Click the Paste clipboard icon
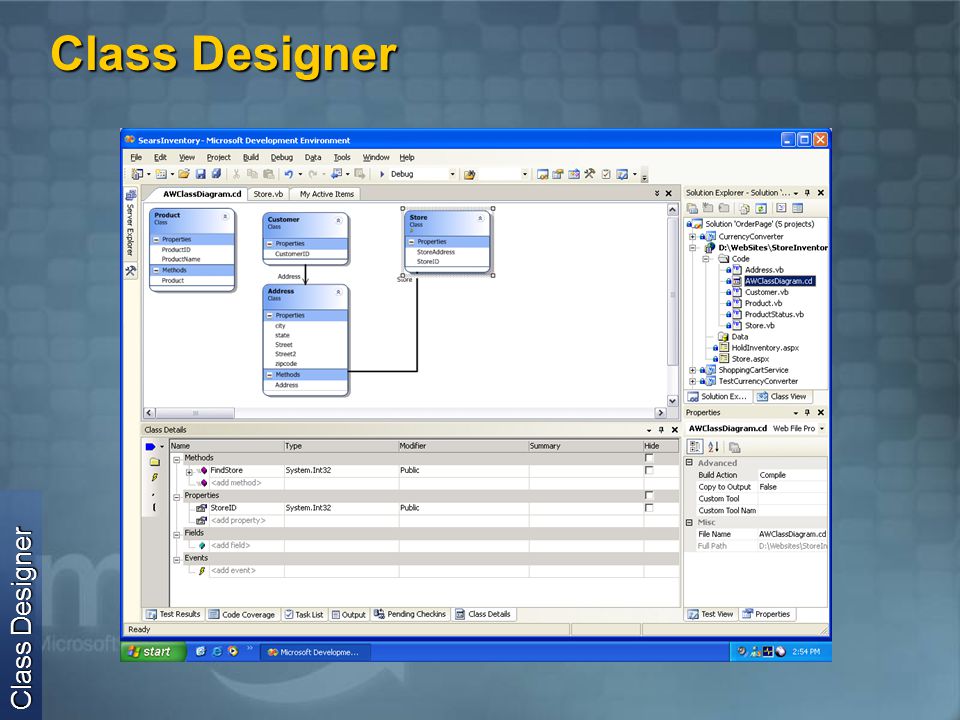The height and width of the screenshot is (720, 960). click(268, 174)
